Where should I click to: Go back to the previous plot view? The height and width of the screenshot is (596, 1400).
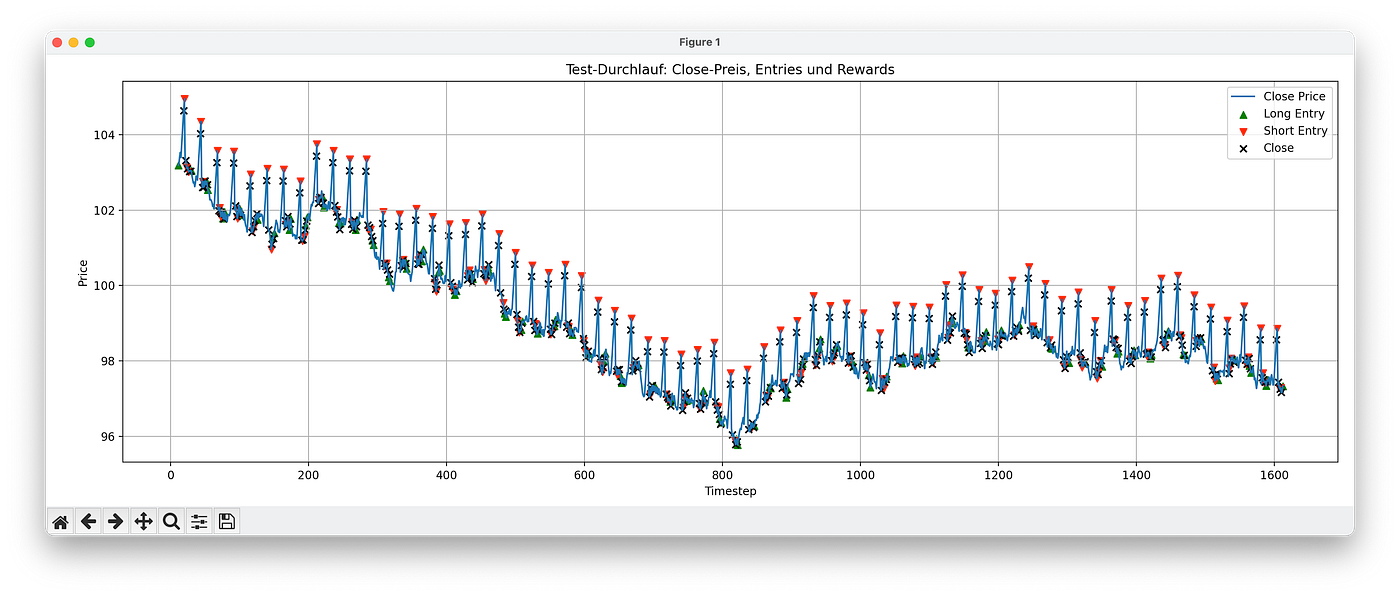tap(88, 521)
